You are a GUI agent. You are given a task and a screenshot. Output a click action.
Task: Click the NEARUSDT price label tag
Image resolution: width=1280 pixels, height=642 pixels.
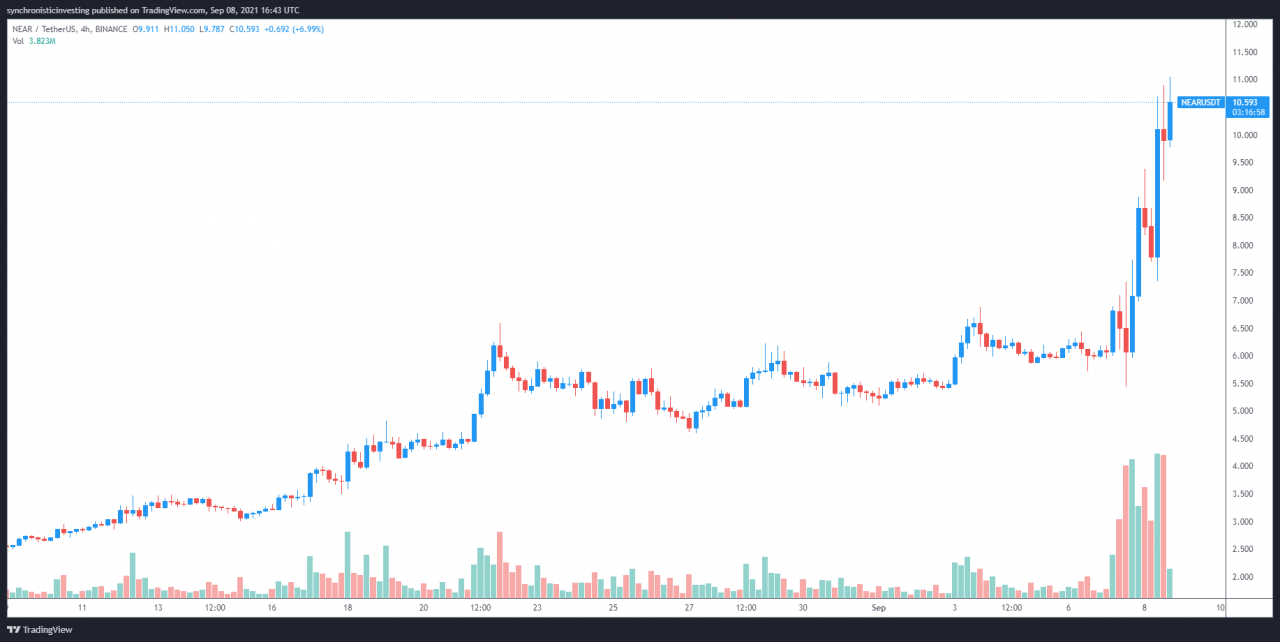pos(1200,102)
